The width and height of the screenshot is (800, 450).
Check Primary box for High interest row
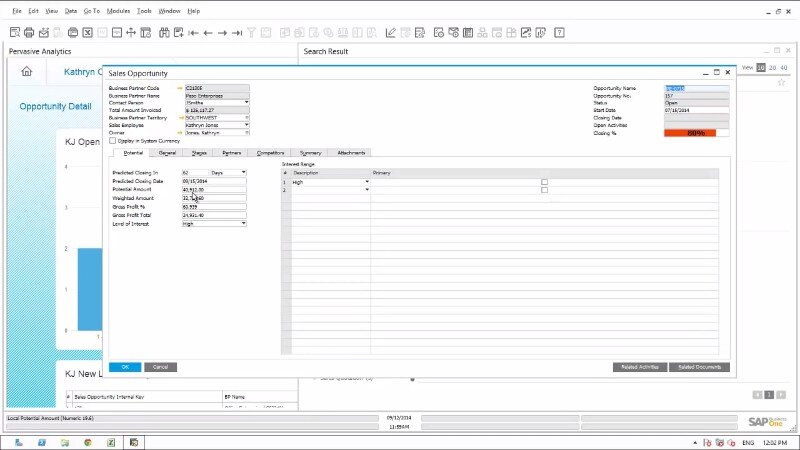click(x=545, y=182)
